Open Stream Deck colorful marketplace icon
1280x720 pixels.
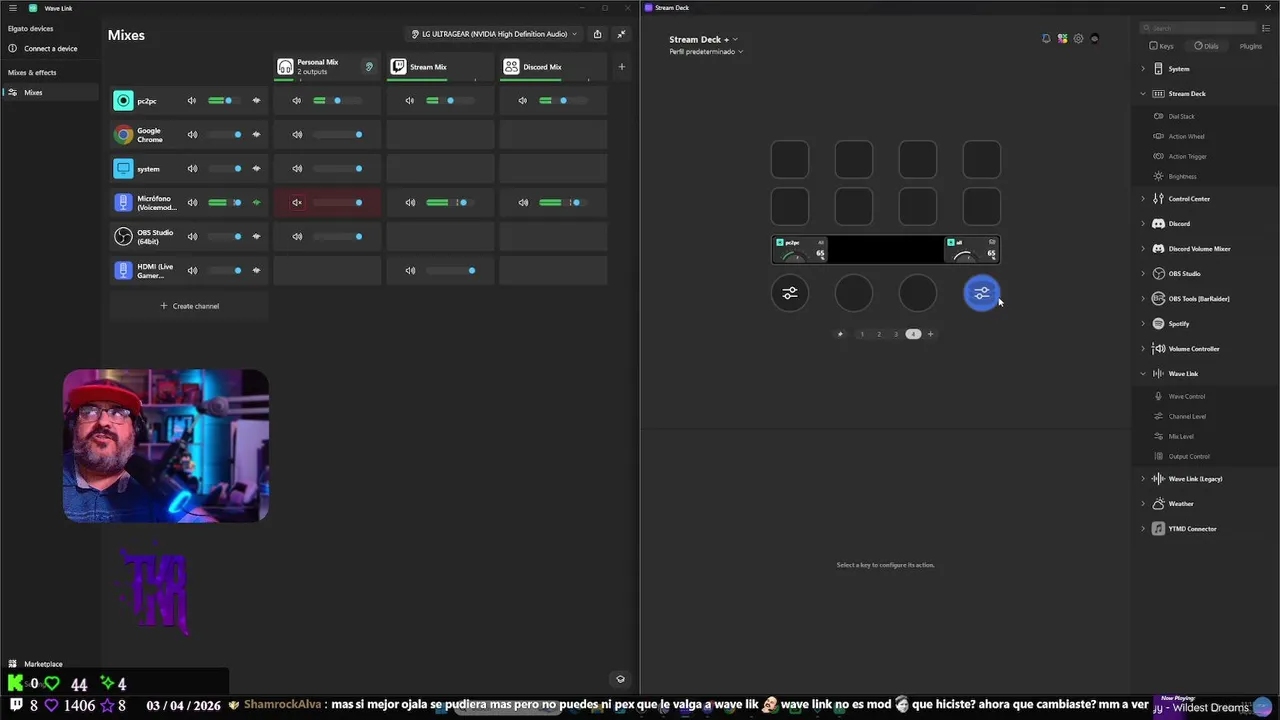click(x=1062, y=39)
